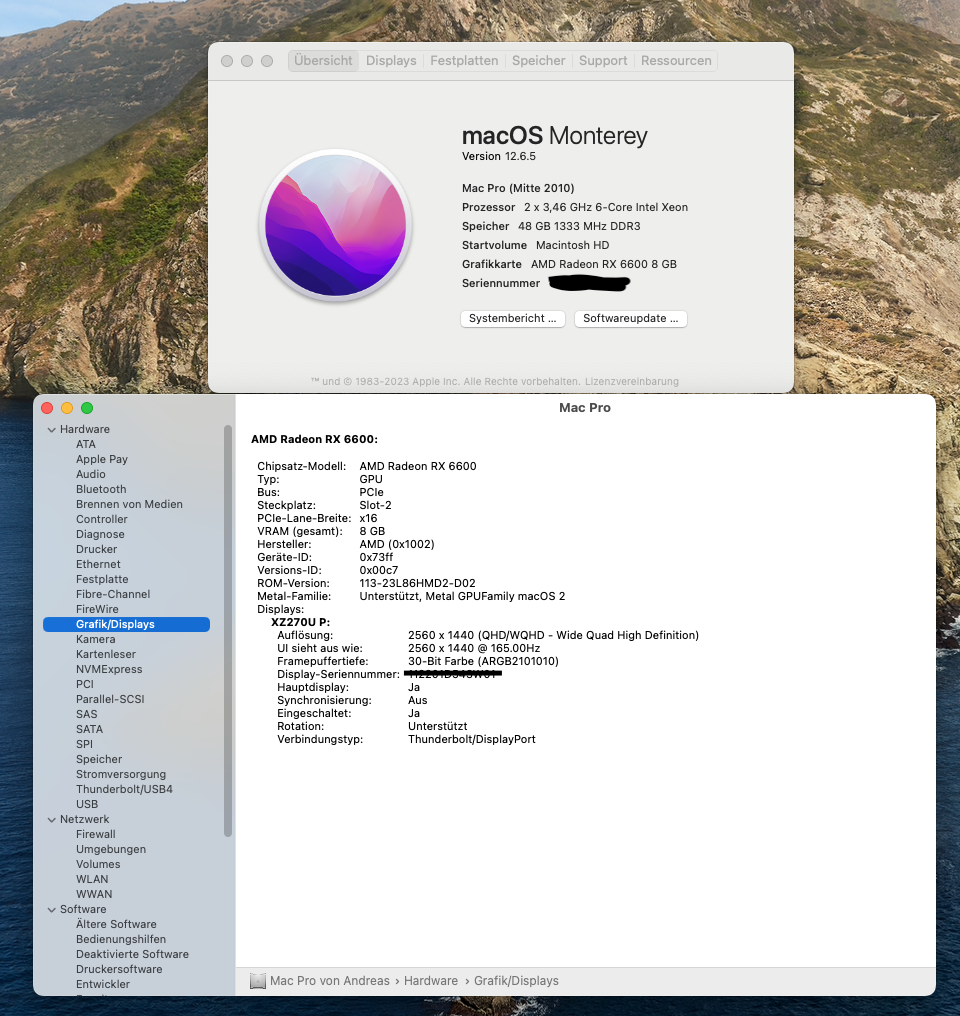Click the sidebar vertical scrollbar

[227, 631]
